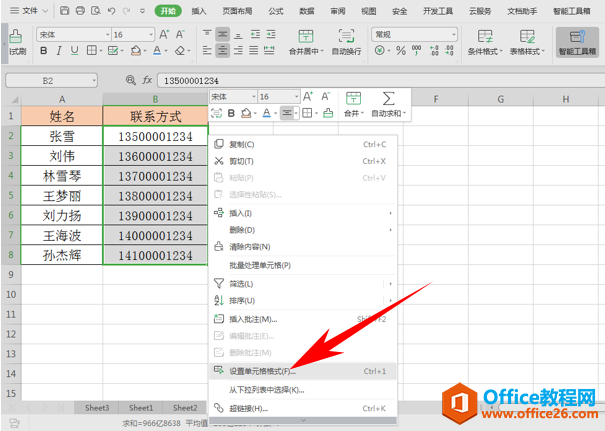Viewport: 605px width, 431px height.
Task: Toggle Underline in the ribbon font group
Action: pos(74,51)
